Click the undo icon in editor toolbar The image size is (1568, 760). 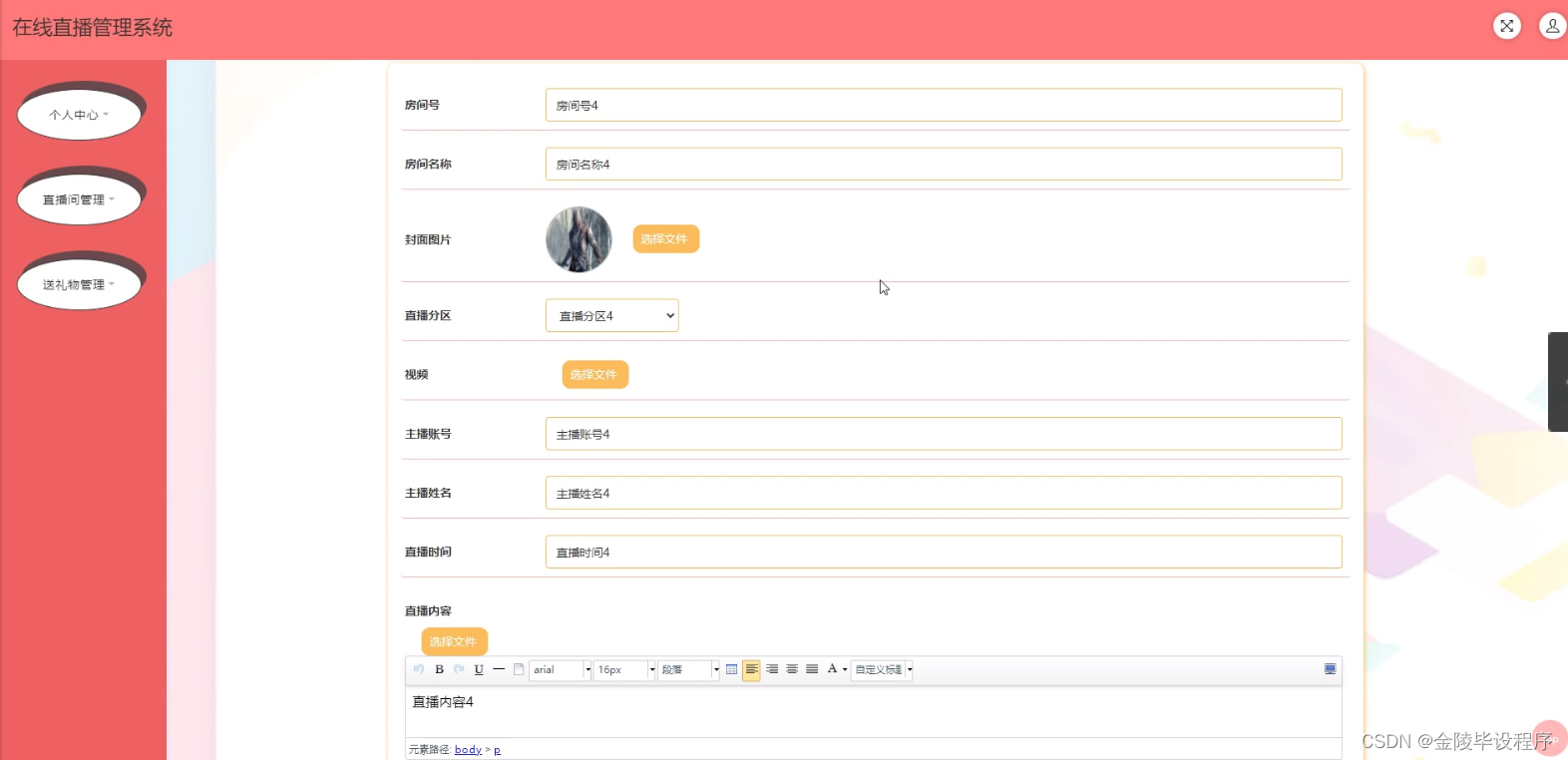click(419, 669)
